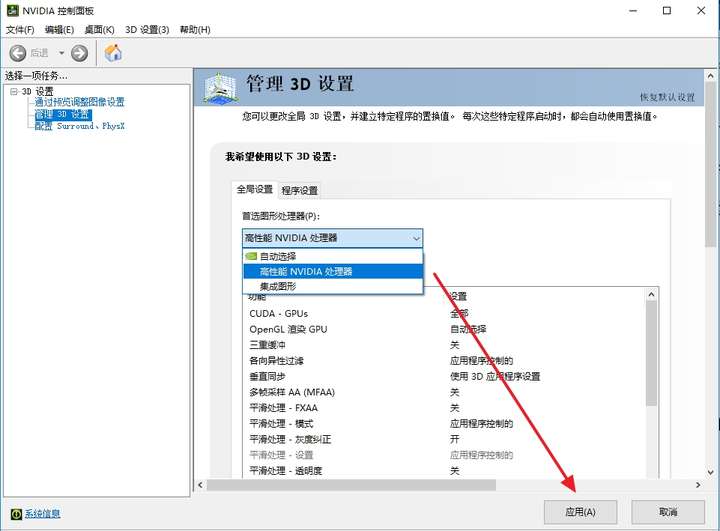The height and width of the screenshot is (531, 720).
Task: Select the 多帧采样 AA (MFAA) row
Action: [444, 392]
